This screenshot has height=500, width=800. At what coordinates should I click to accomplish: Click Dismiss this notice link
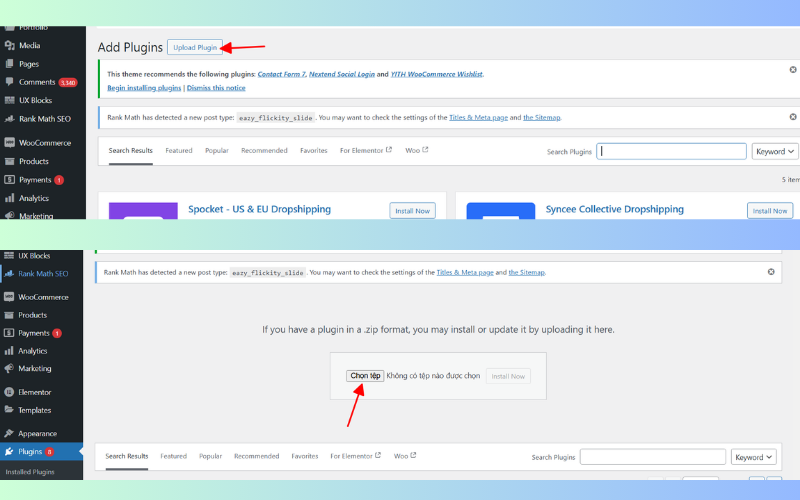coord(216,88)
